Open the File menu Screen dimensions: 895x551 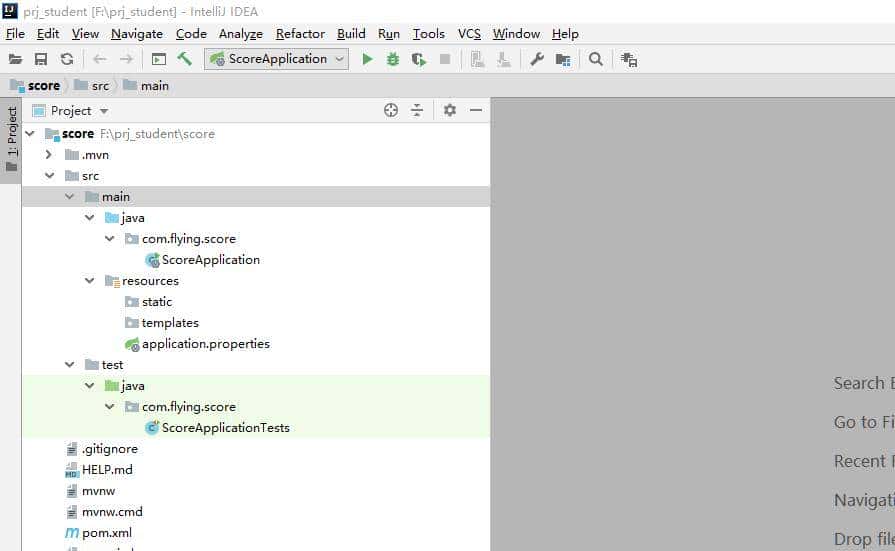tap(15, 34)
